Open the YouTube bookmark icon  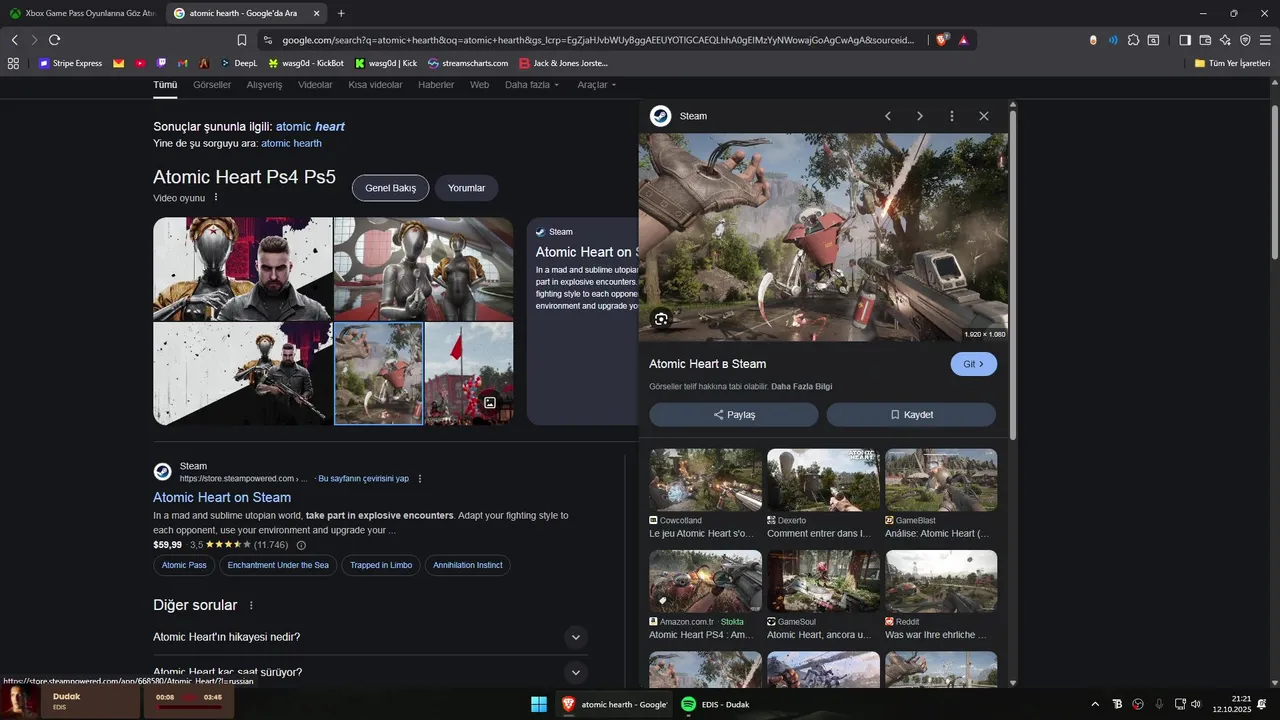[x=140, y=63]
